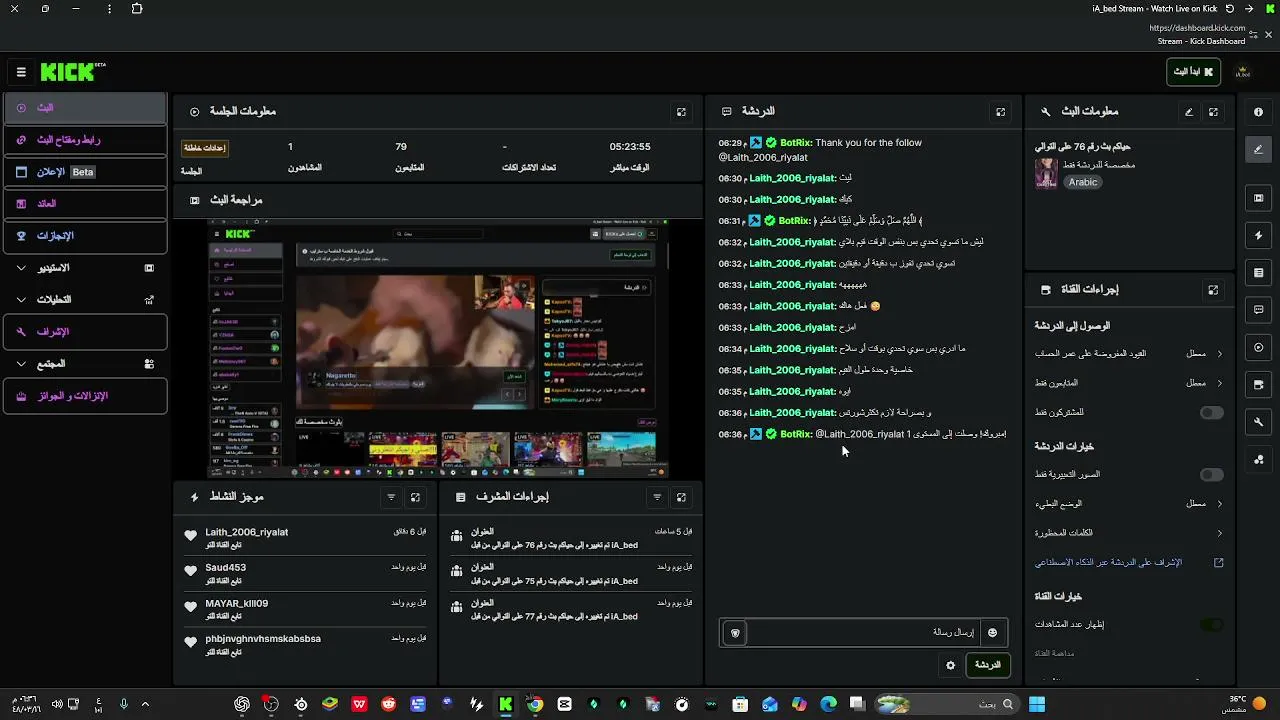Click the wrench icon in the right rail
Viewport: 1280px width, 720px height.
tap(1258, 422)
